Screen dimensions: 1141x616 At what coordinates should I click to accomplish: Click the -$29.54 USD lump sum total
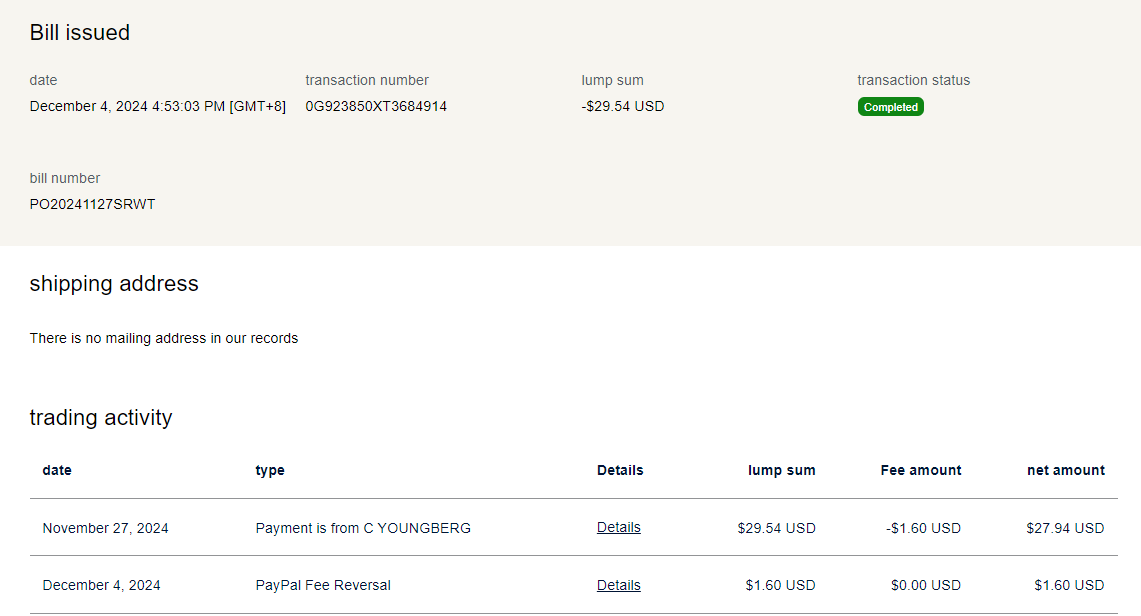coord(622,106)
